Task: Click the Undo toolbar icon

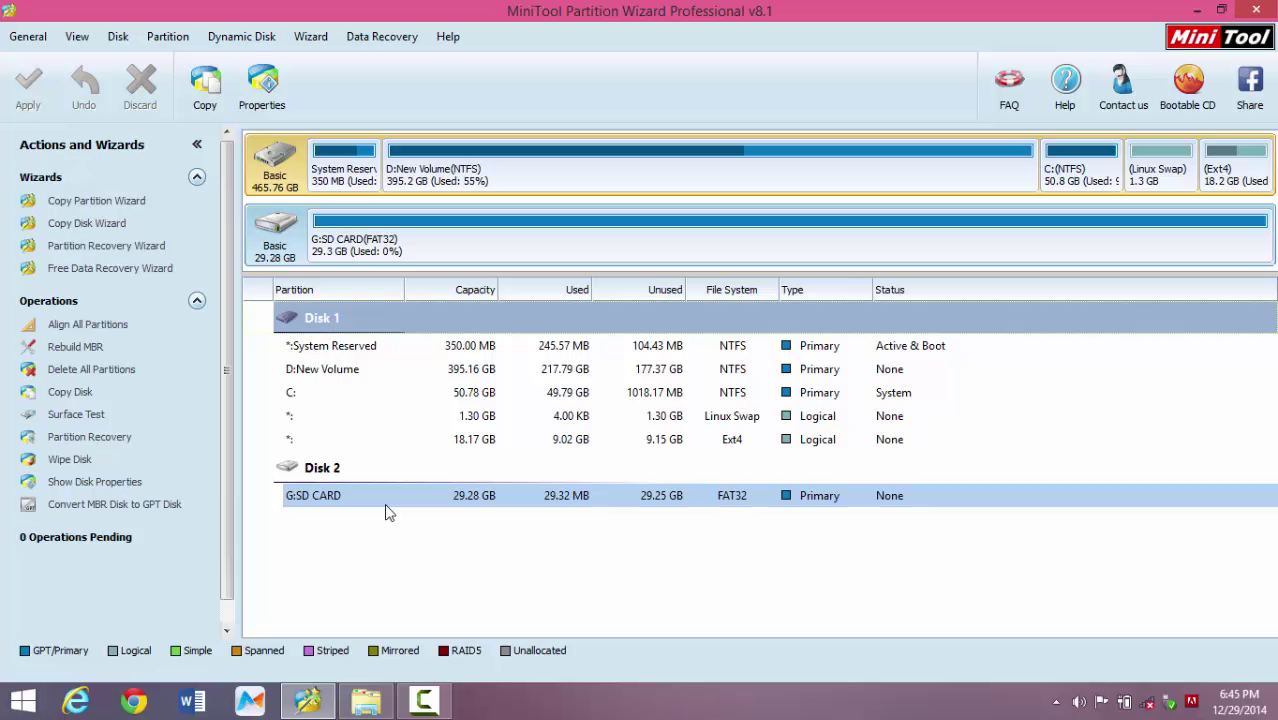Action: pyautogui.click(x=84, y=88)
